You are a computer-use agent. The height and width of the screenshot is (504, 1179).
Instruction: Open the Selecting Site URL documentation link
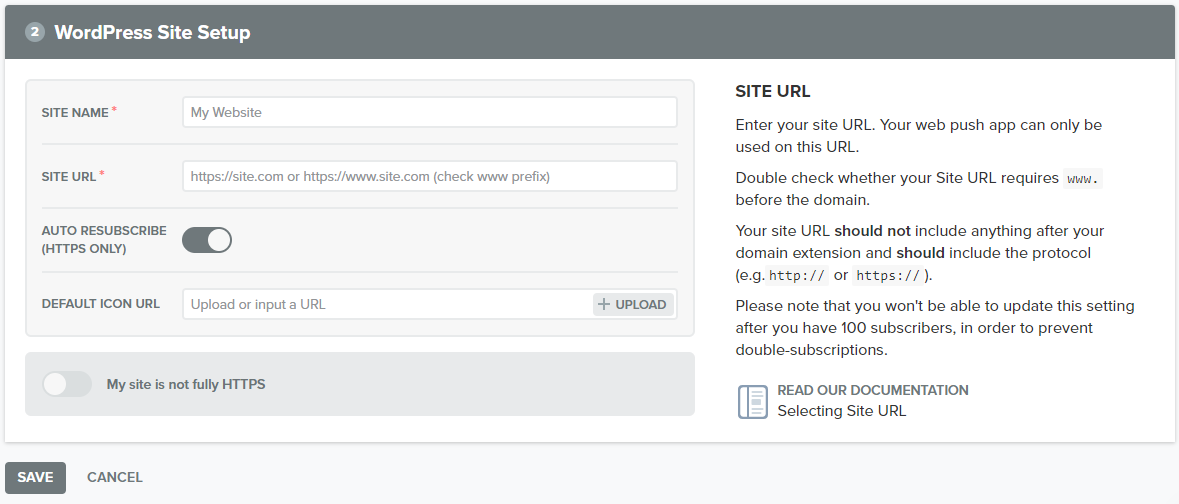(841, 411)
